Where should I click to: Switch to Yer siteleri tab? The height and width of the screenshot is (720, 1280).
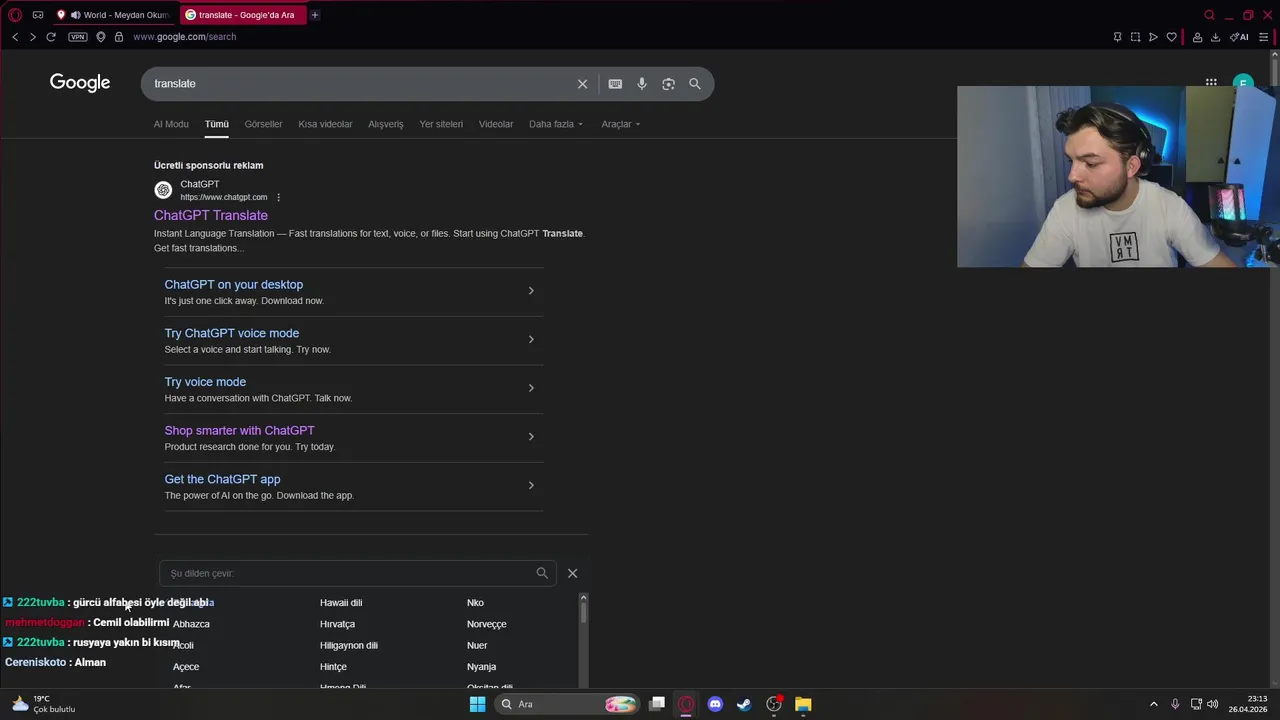click(441, 124)
